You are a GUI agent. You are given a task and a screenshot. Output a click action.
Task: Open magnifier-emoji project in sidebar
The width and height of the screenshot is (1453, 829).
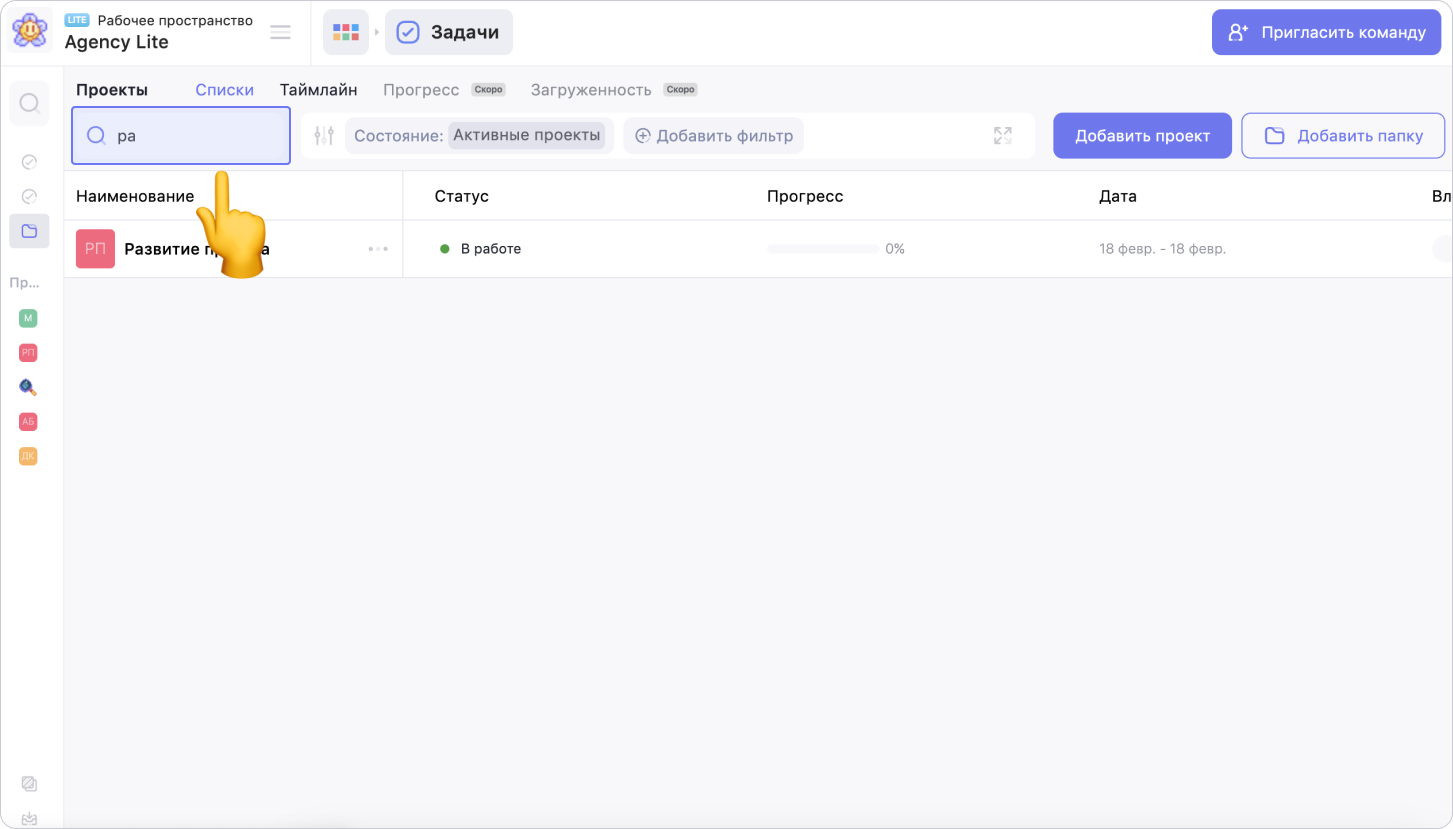[x=28, y=387]
